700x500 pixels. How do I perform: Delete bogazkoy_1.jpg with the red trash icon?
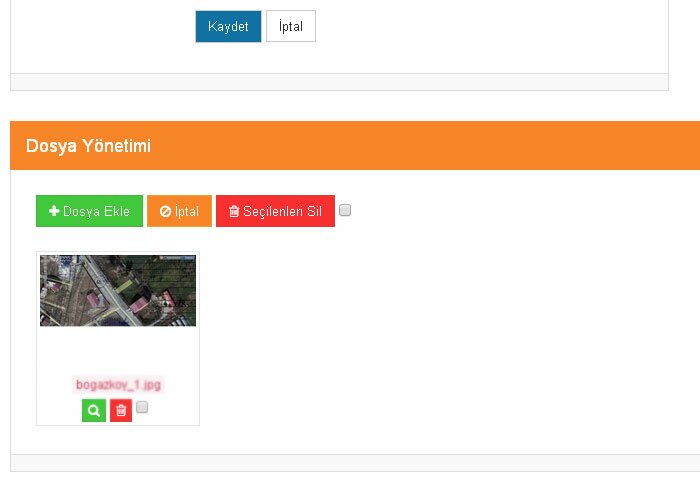point(121,410)
